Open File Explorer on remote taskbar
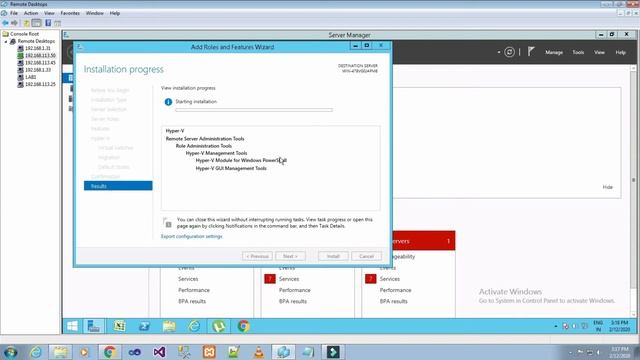This screenshot has width=640, height=360. [169, 326]
